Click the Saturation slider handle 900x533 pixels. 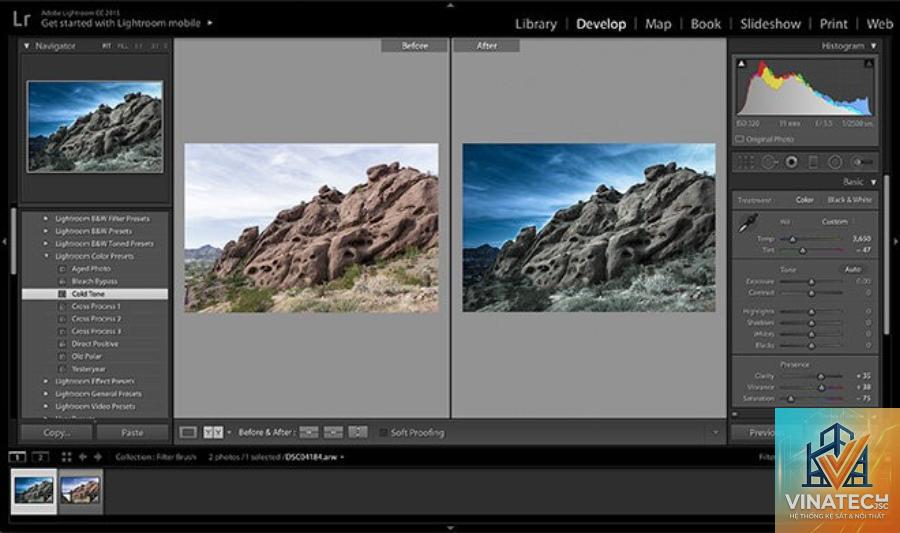coord(790,398)
